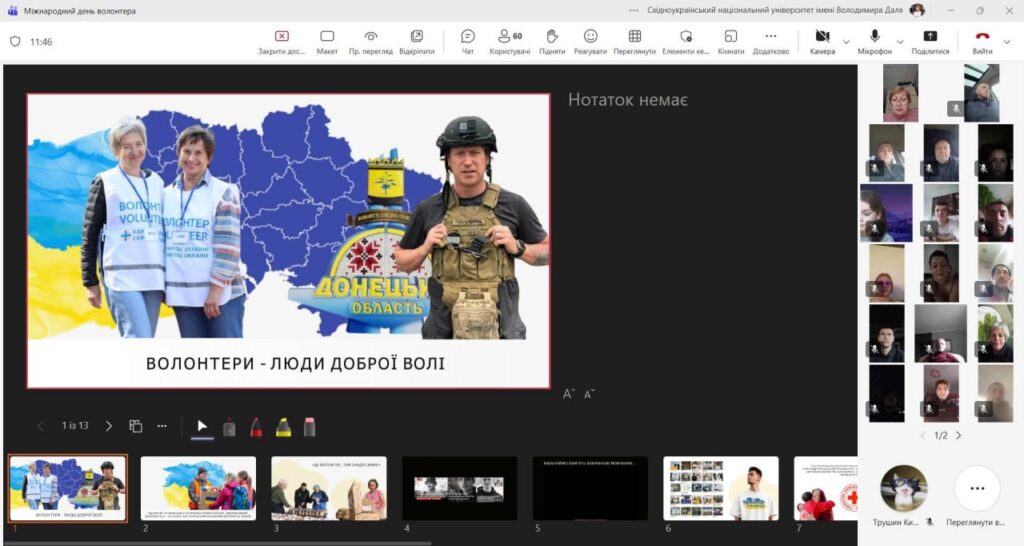Viewport: 1024px width, 546px height.
Task: Click Поділитися to share content
Action: tap(930, 41)
